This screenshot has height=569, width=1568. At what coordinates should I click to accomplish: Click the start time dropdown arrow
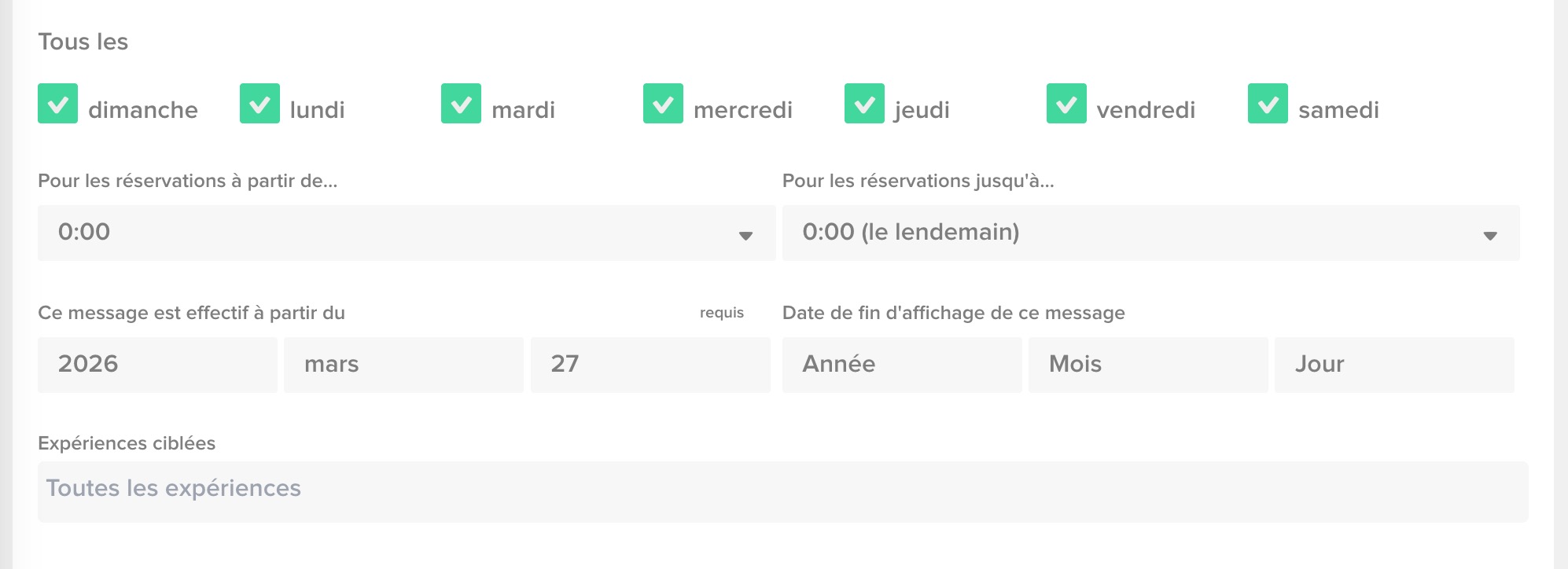[x=745, y=235]
